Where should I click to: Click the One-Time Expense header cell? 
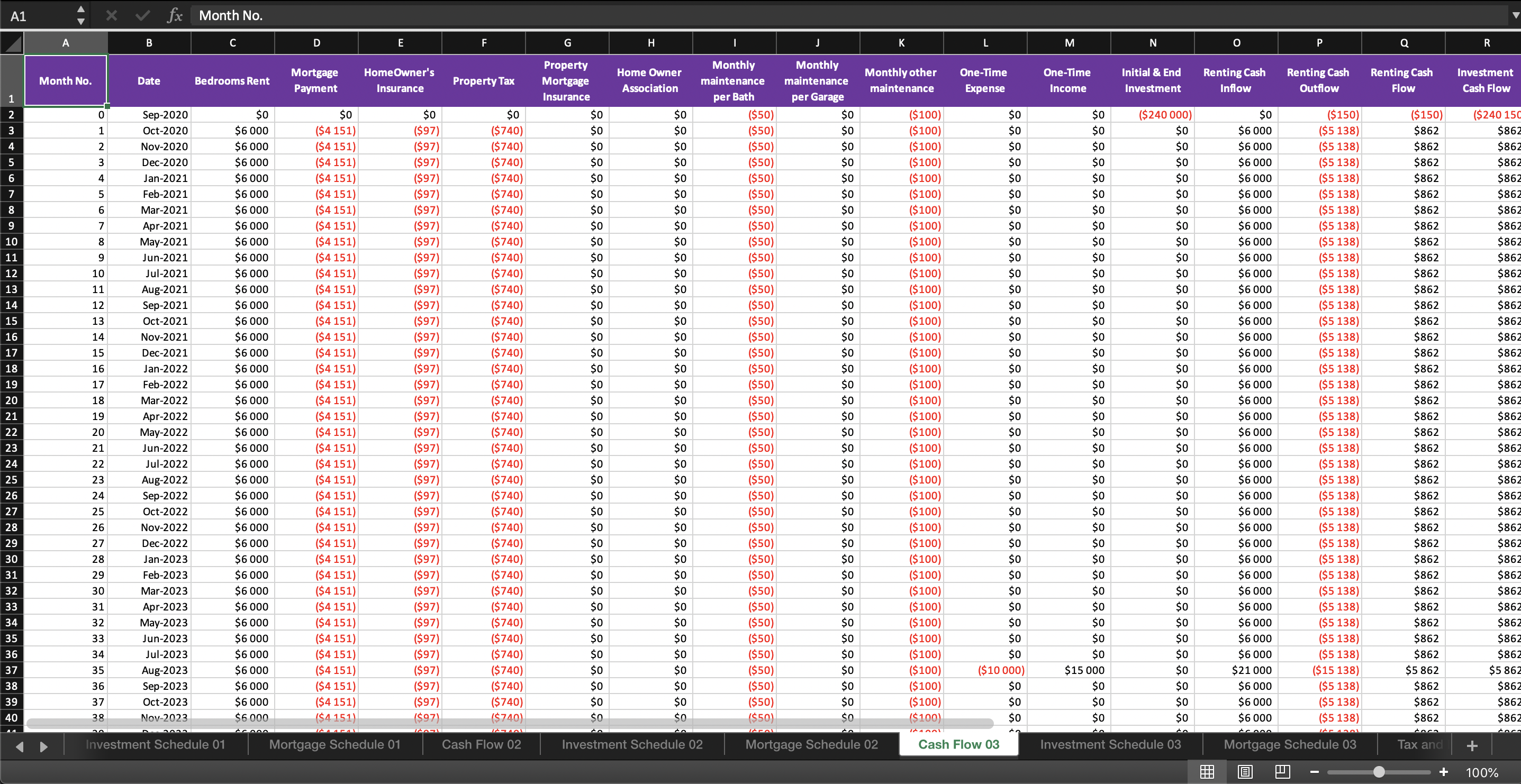pos(985,81)
